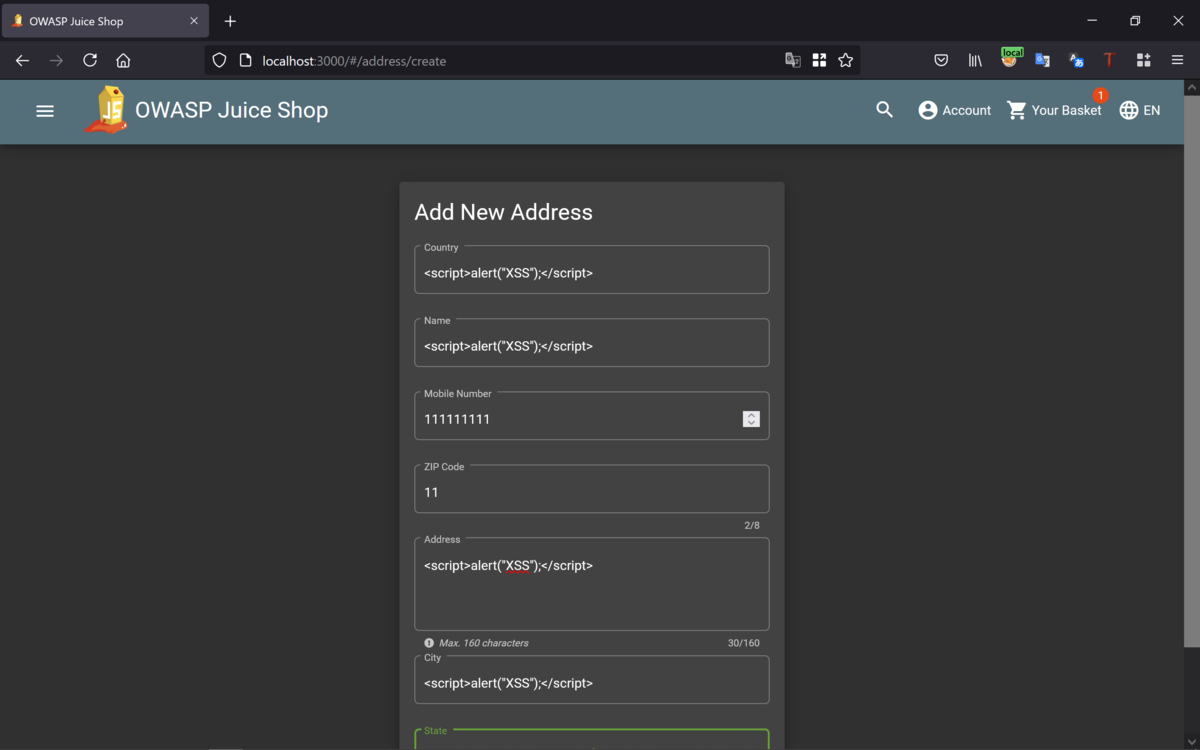Viewport: 1200px width, 750px height.
Task: Focus the State input field
Action: (592, 740)
